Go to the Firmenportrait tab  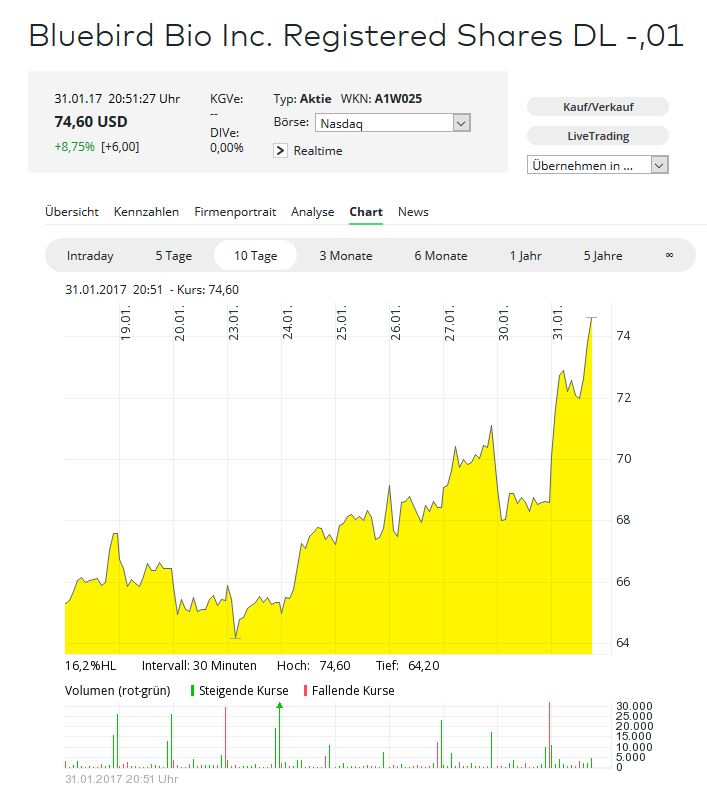[x=235, y=212]
